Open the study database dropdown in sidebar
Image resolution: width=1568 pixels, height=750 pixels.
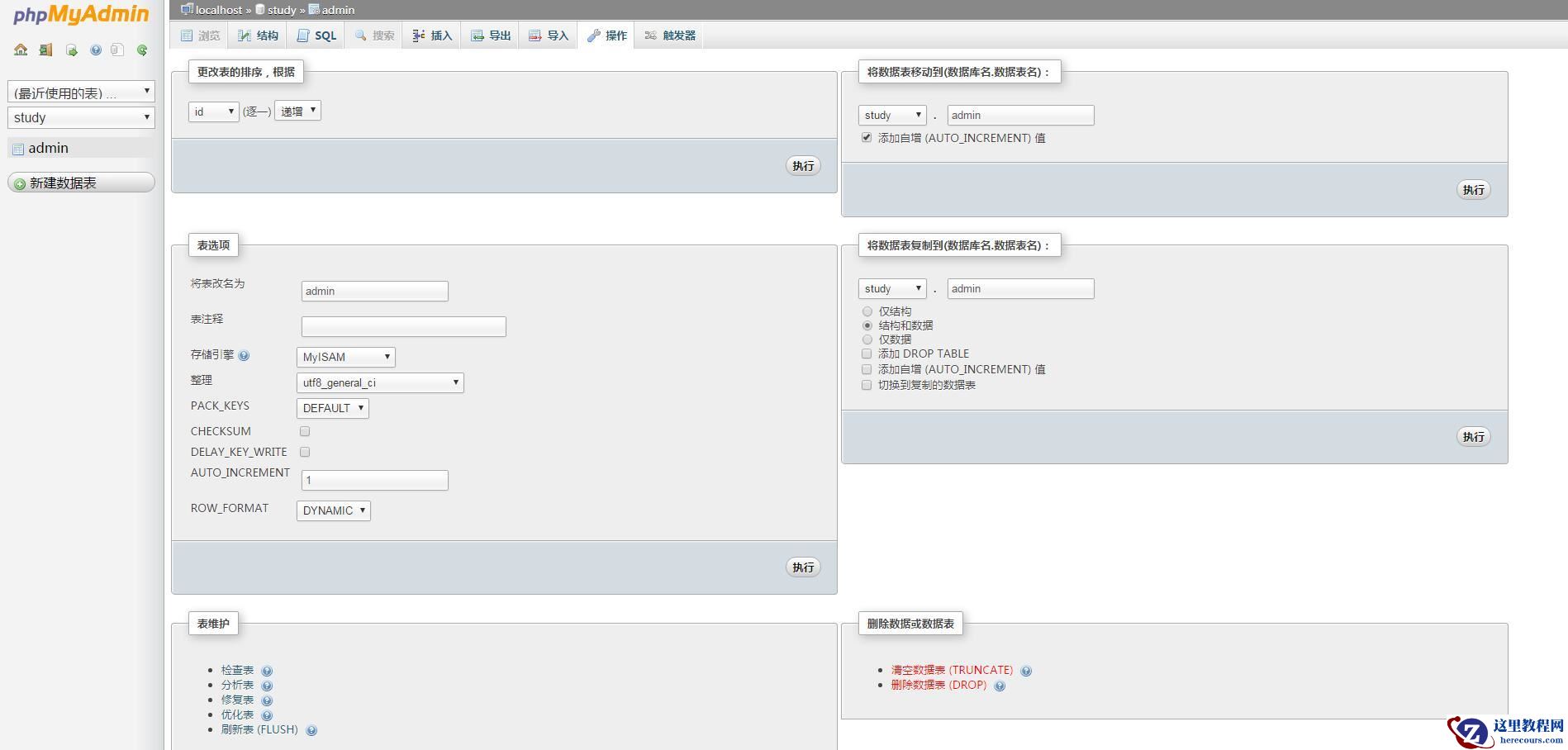click(x=81, y=117)
